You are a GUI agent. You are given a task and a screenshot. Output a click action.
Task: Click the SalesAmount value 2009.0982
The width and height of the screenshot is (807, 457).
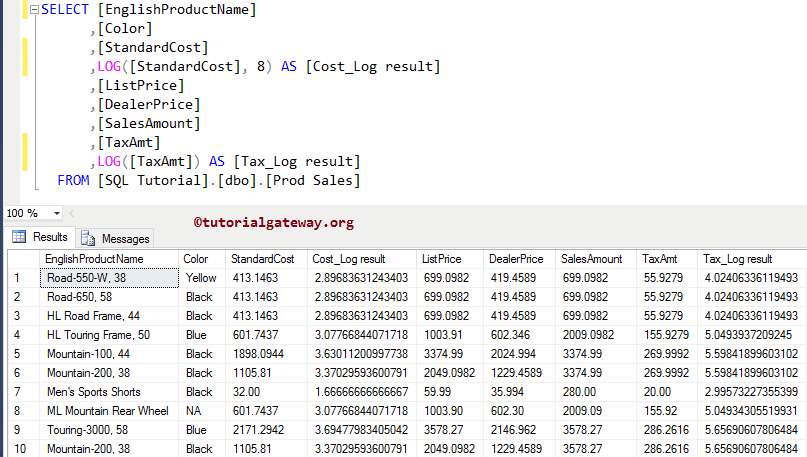coord(596,335)
